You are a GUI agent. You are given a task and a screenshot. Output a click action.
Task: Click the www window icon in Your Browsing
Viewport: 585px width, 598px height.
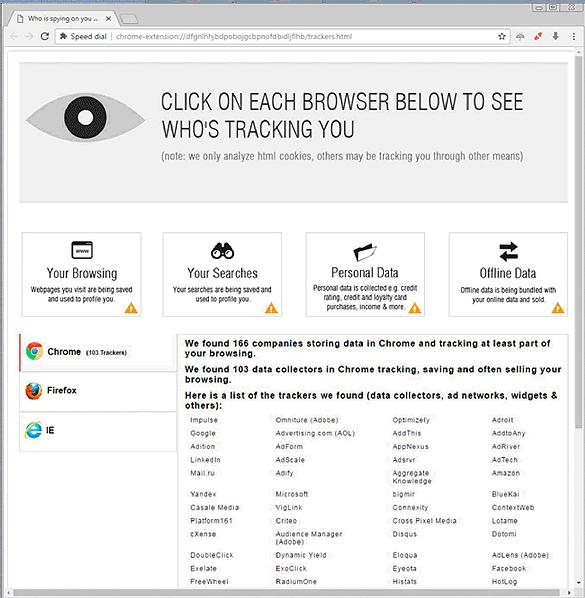[x=82, y=250]
